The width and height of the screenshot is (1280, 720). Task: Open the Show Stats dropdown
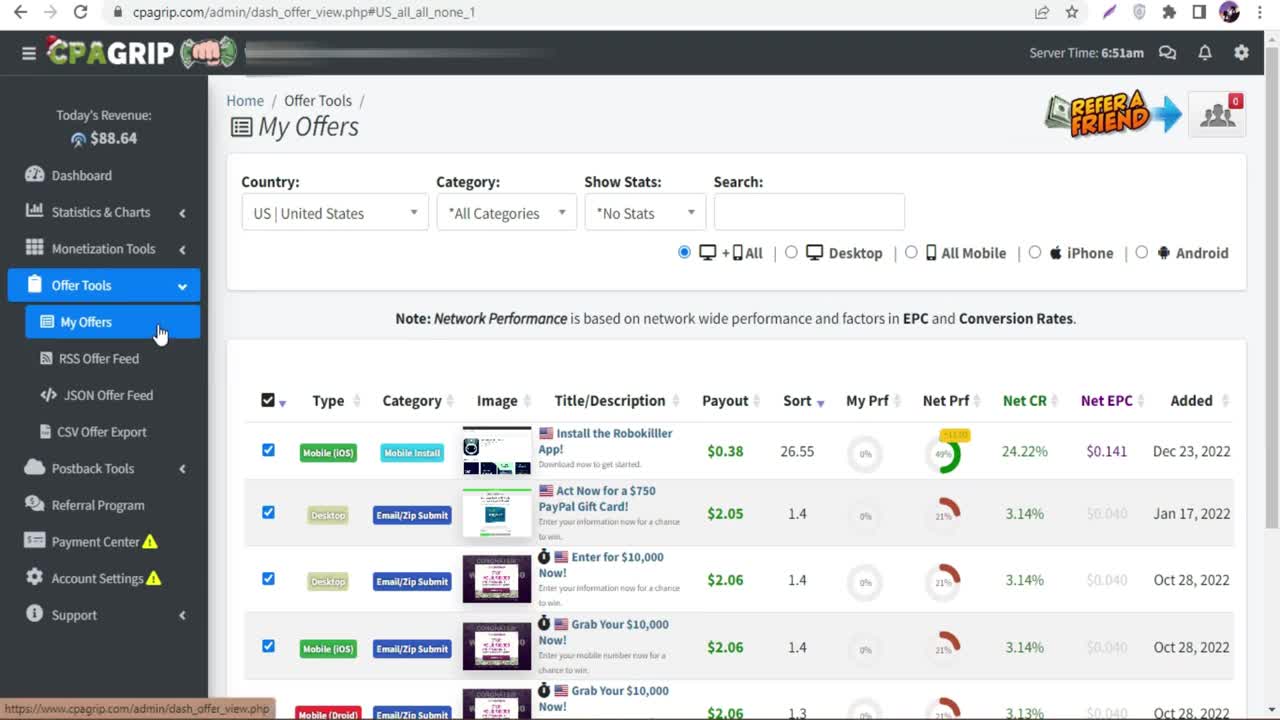click(x=645, y=213)
